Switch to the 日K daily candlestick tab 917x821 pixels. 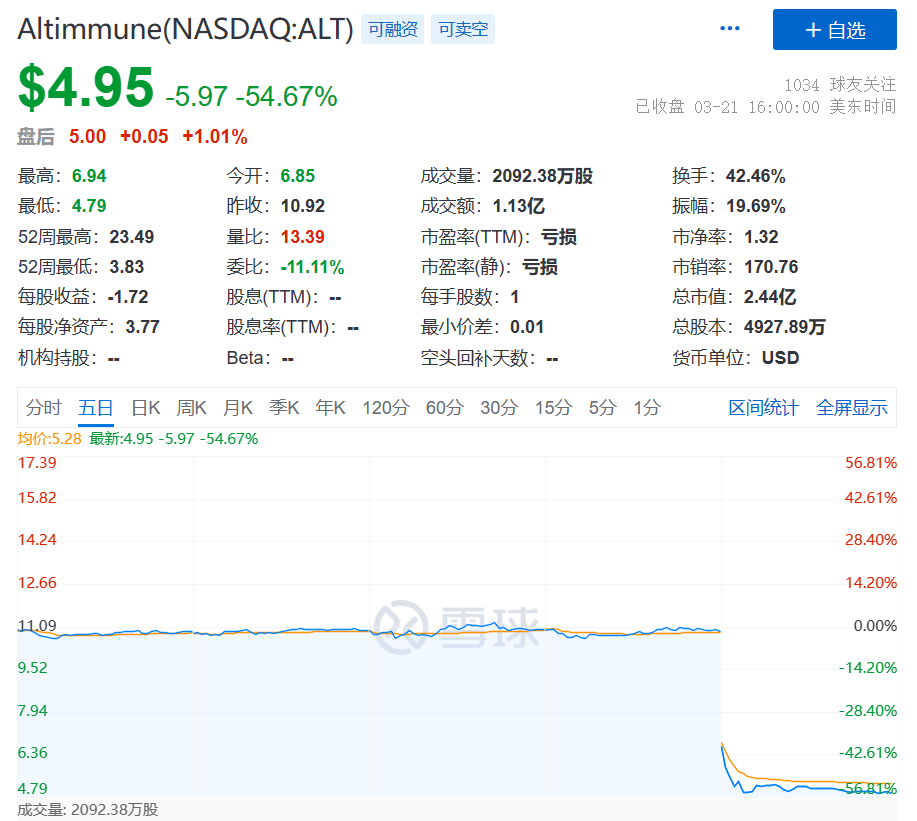click(x=146, y=407)
